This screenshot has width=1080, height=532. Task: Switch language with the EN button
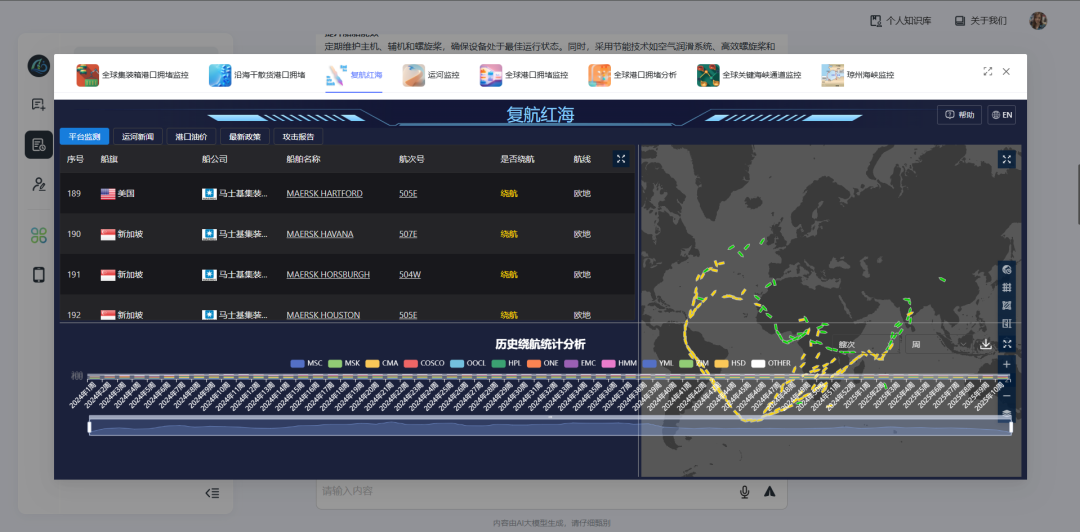(1001, 115)
